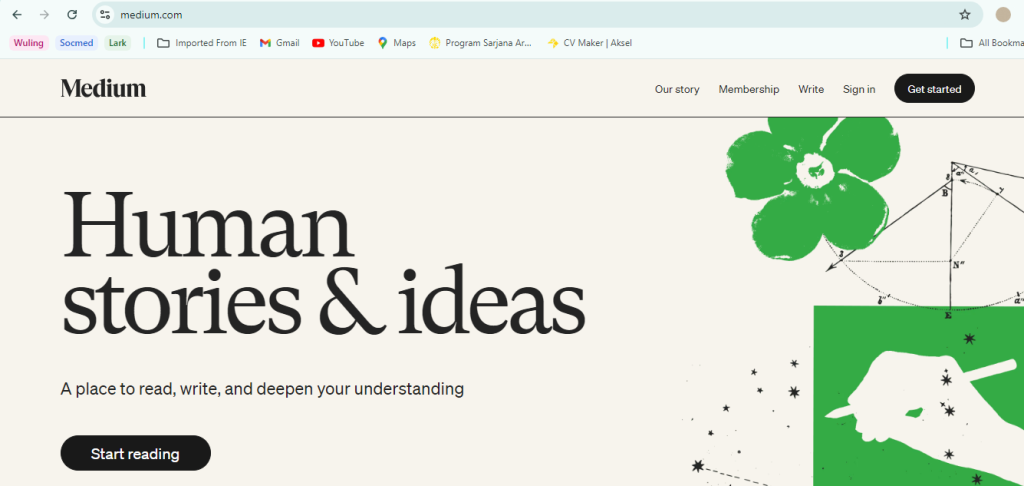Screen dimensions: 1024x486
Task: Click the medium.com address bar
Action: (x=500, y=15)
